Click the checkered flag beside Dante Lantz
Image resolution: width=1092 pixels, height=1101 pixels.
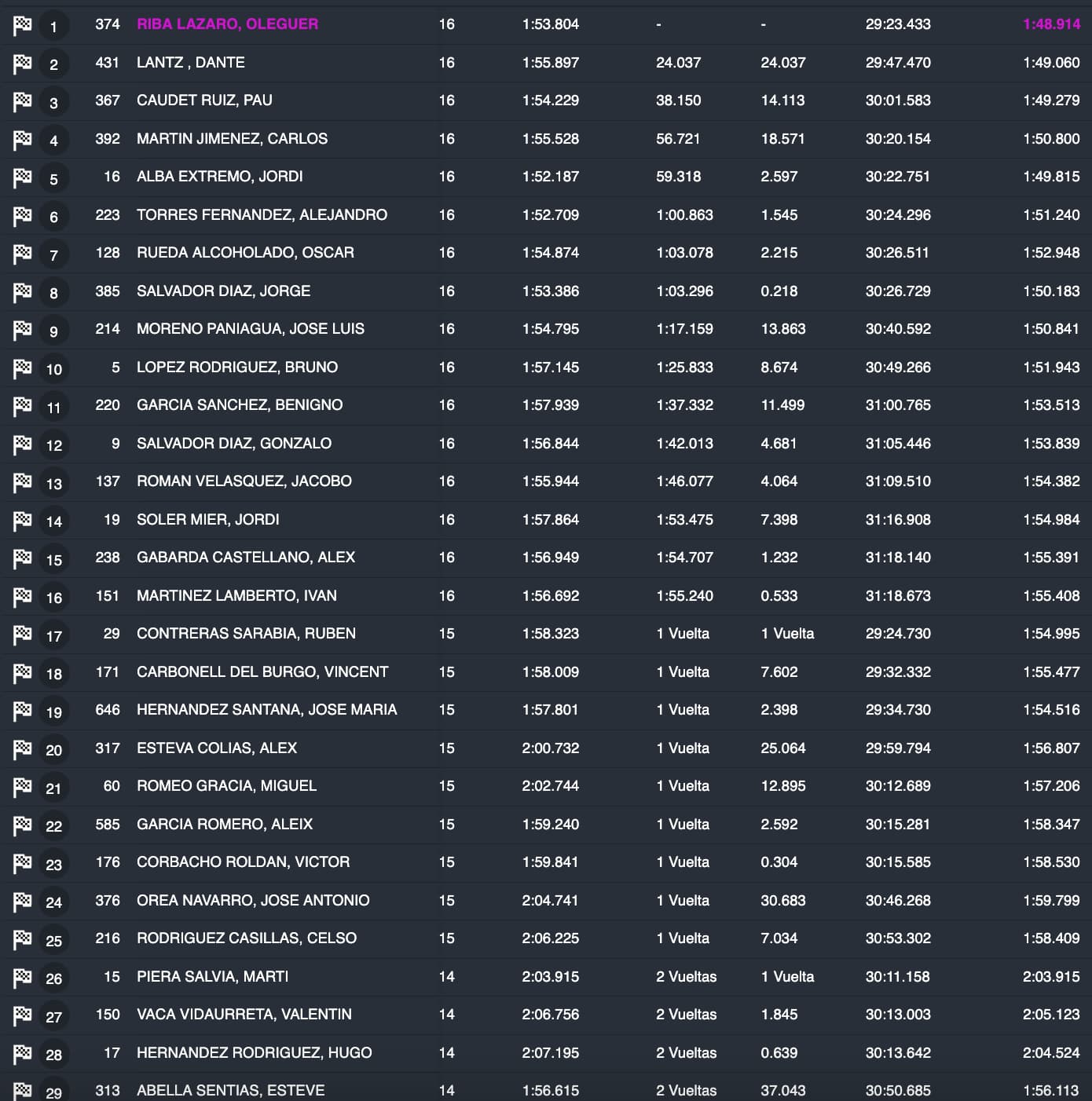click(22, 63)
